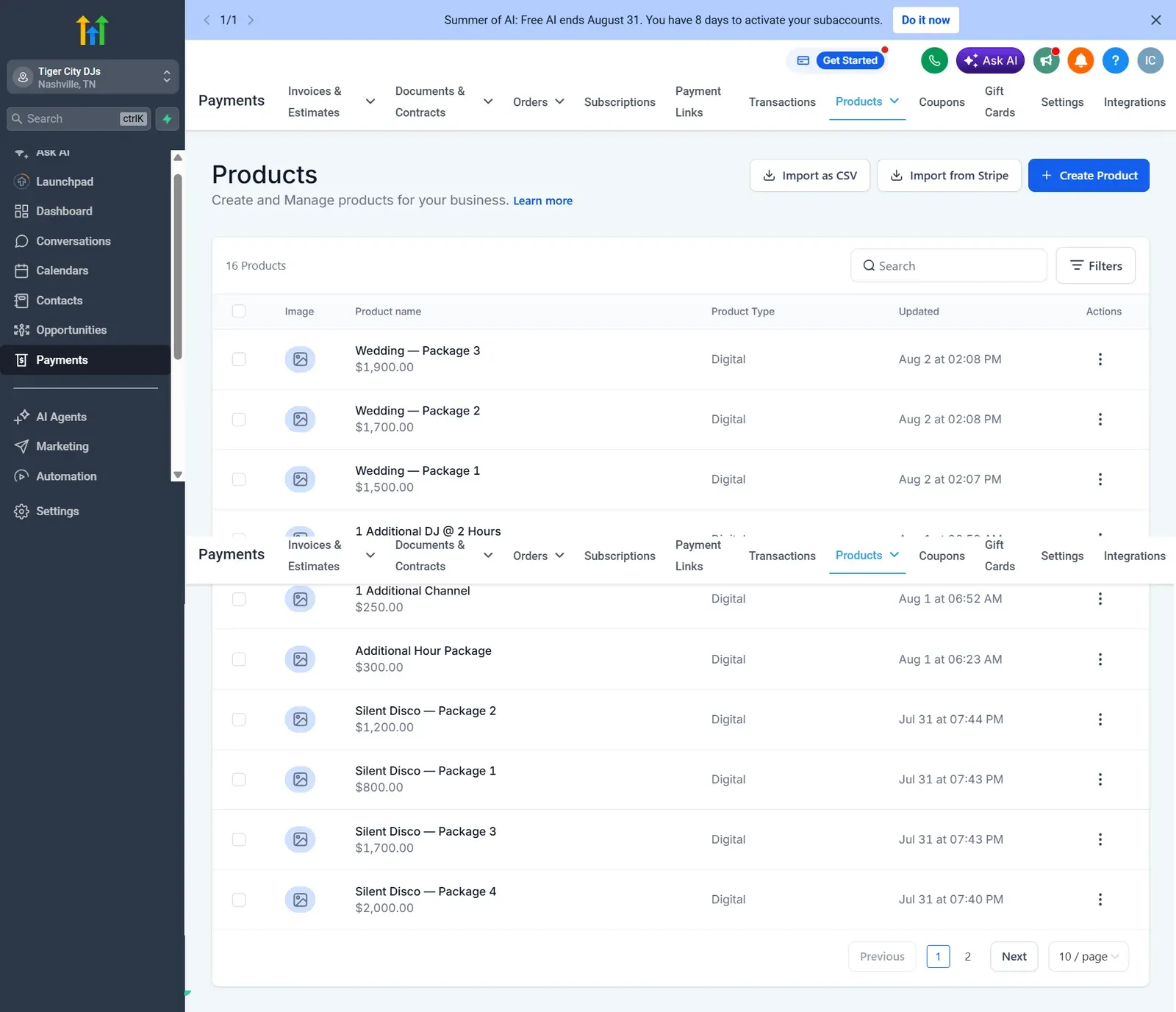Click the green phone dialer icon
The height and width of the screenshot is (1012, 1176).
click(x=934, y=60)
